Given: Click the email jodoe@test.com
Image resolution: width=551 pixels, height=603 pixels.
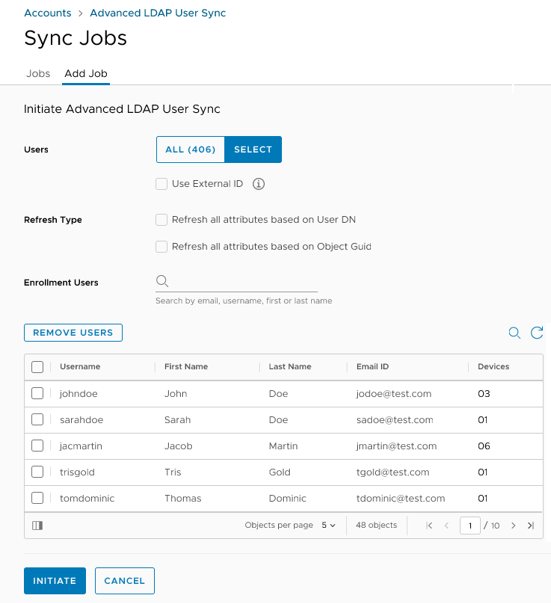Looking at the screenshot, I should (x=394, y=394).
